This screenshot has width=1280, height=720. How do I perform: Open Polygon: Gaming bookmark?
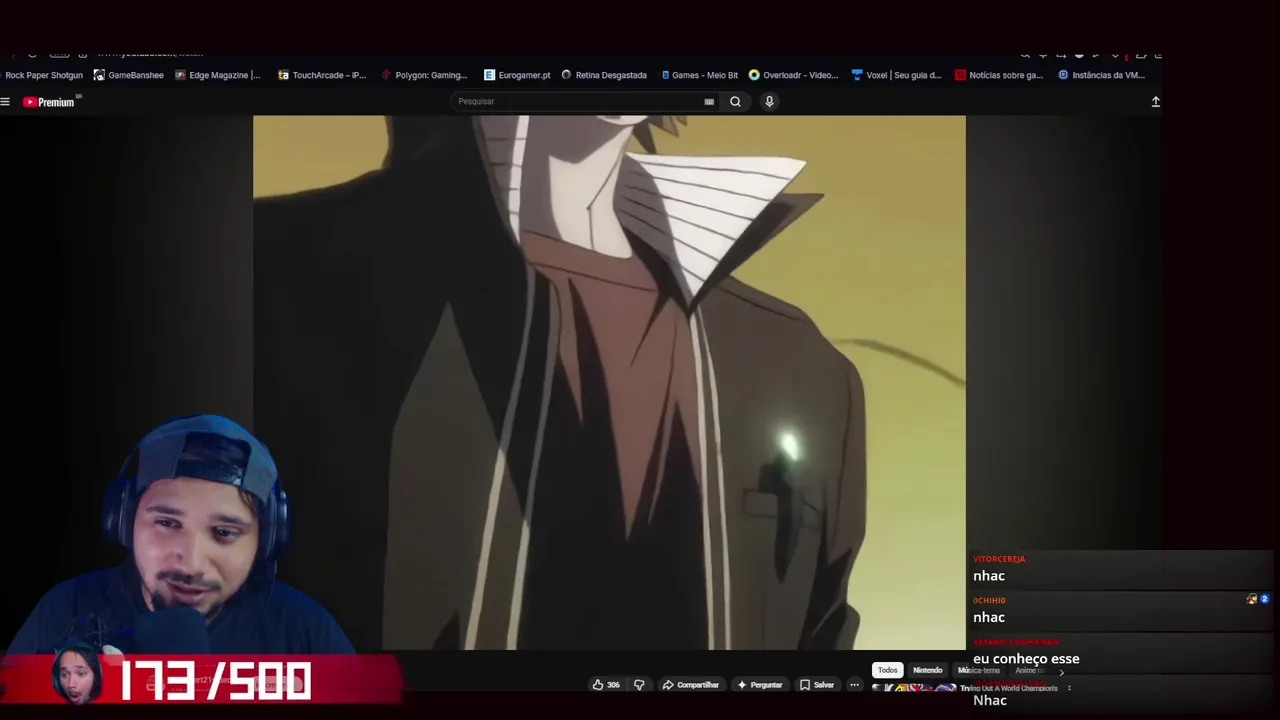point(425,75)
